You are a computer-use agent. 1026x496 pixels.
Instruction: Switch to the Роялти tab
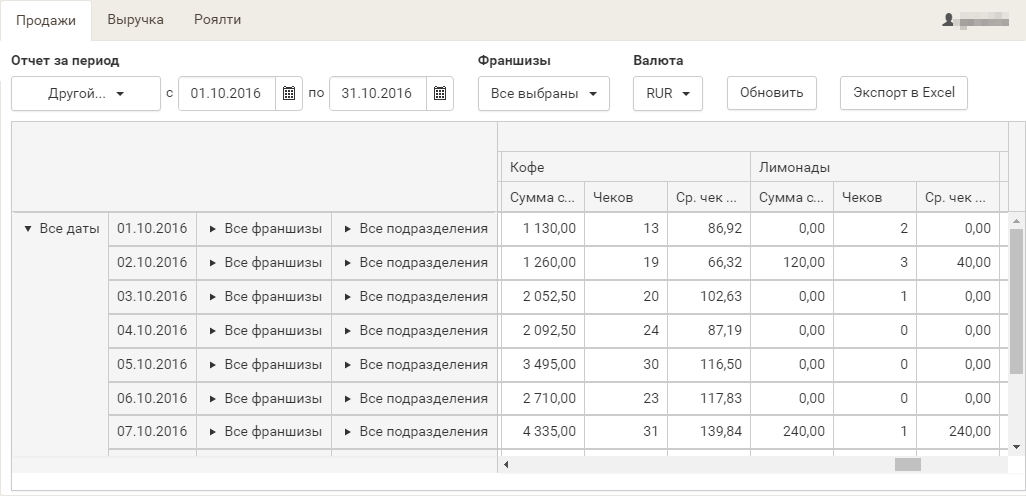[x=217, y=20]
